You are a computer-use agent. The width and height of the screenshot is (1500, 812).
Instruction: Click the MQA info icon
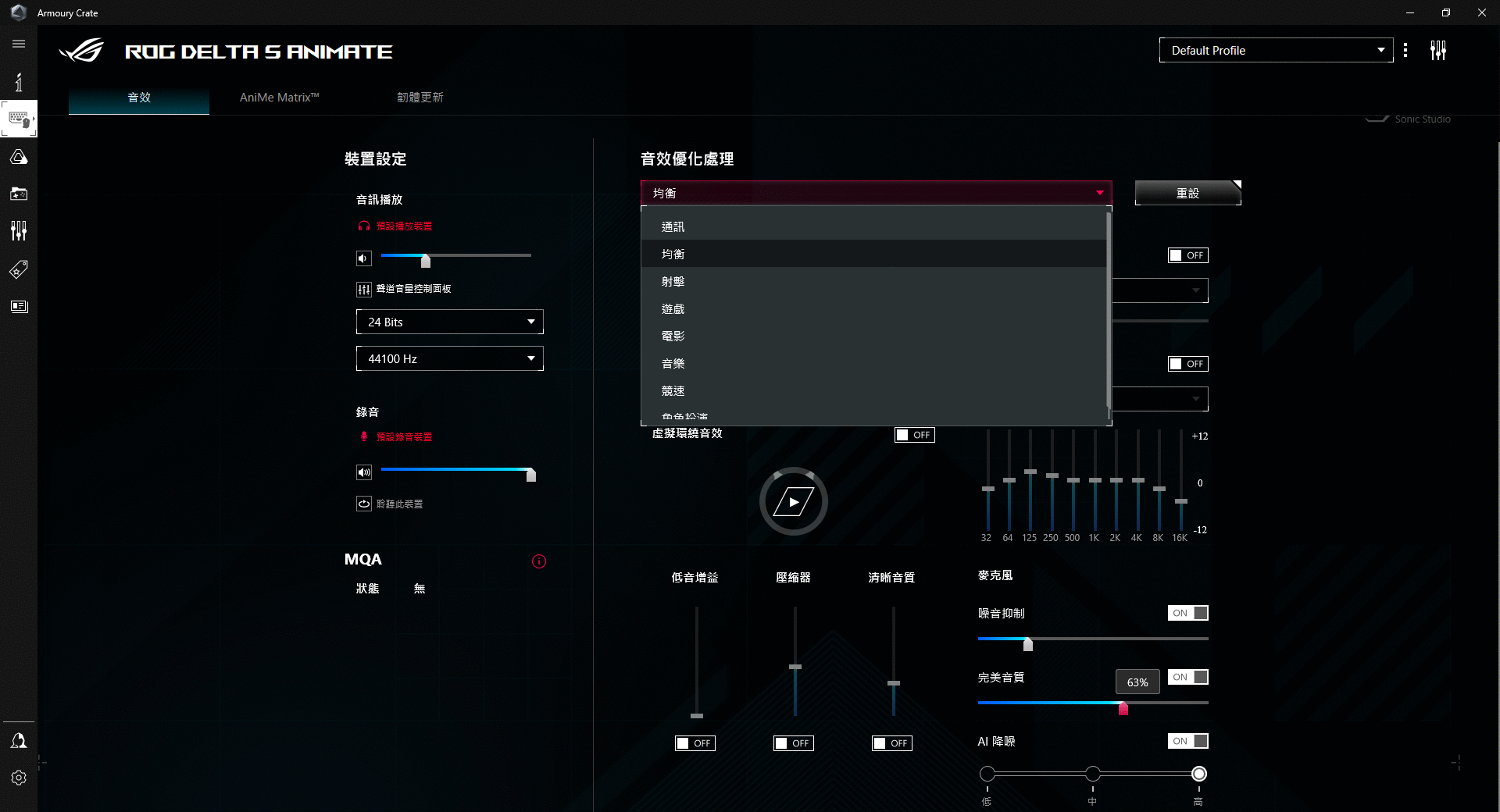(x=539, y=561)
